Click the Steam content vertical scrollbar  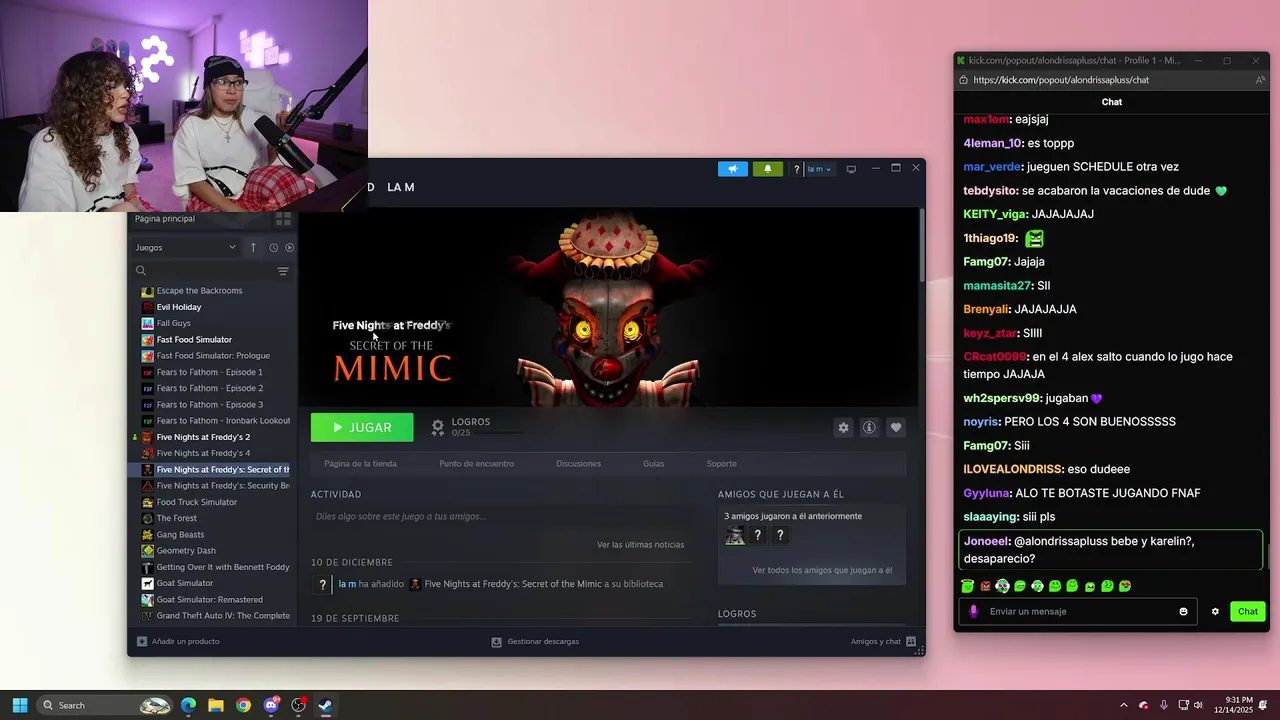(x=921, y=245)
